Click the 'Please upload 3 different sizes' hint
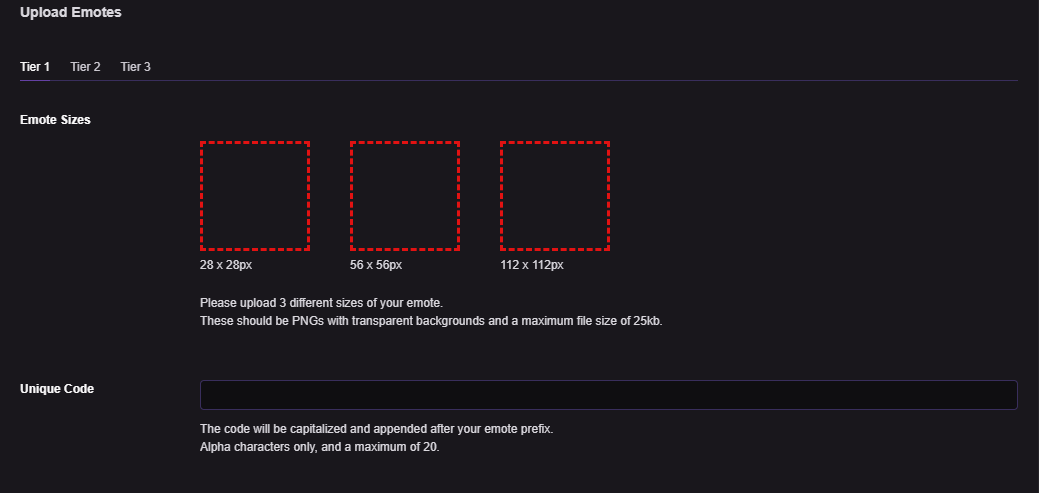 click(x=320, y=303)
